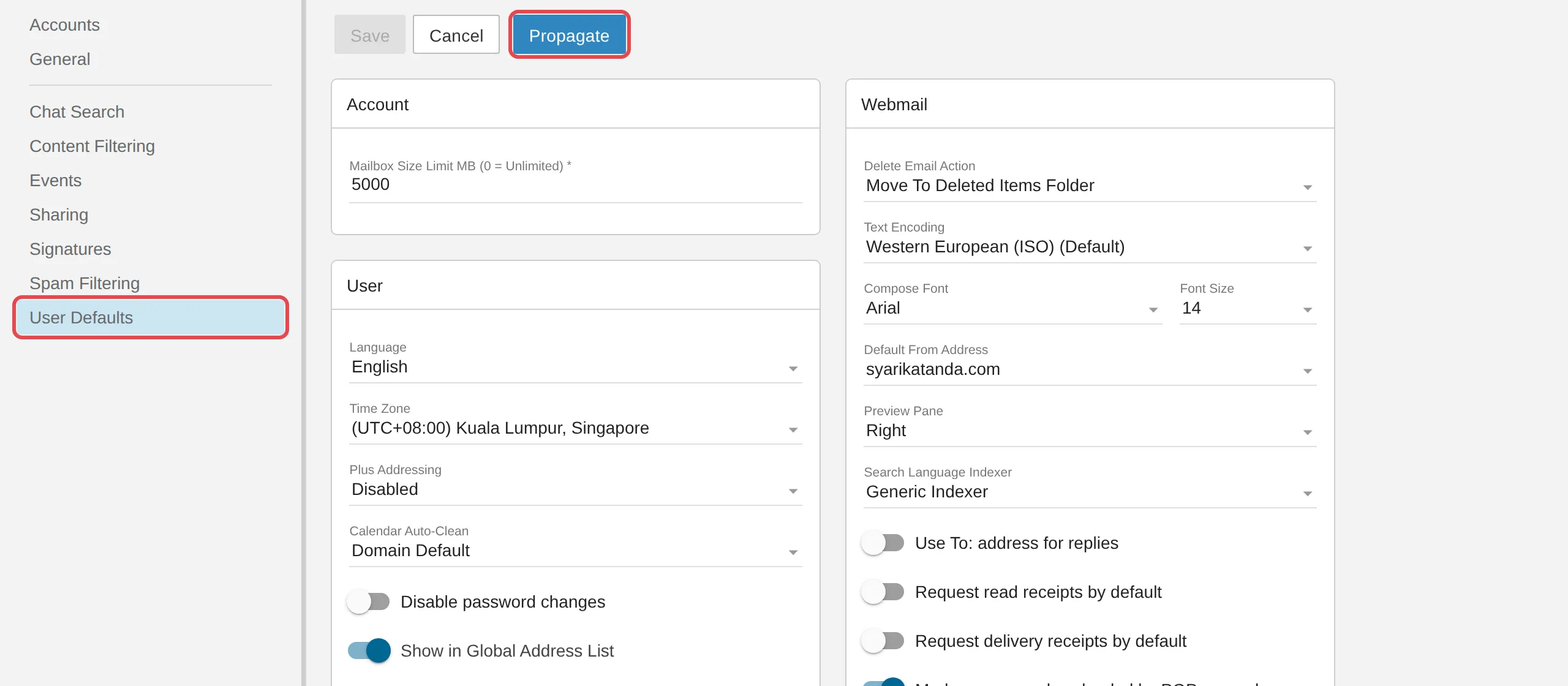Image resolution: width=1568 pixels, height=686 pixels.
Task: Enable Request delivery receipts by default
Action: coord(883,641)
